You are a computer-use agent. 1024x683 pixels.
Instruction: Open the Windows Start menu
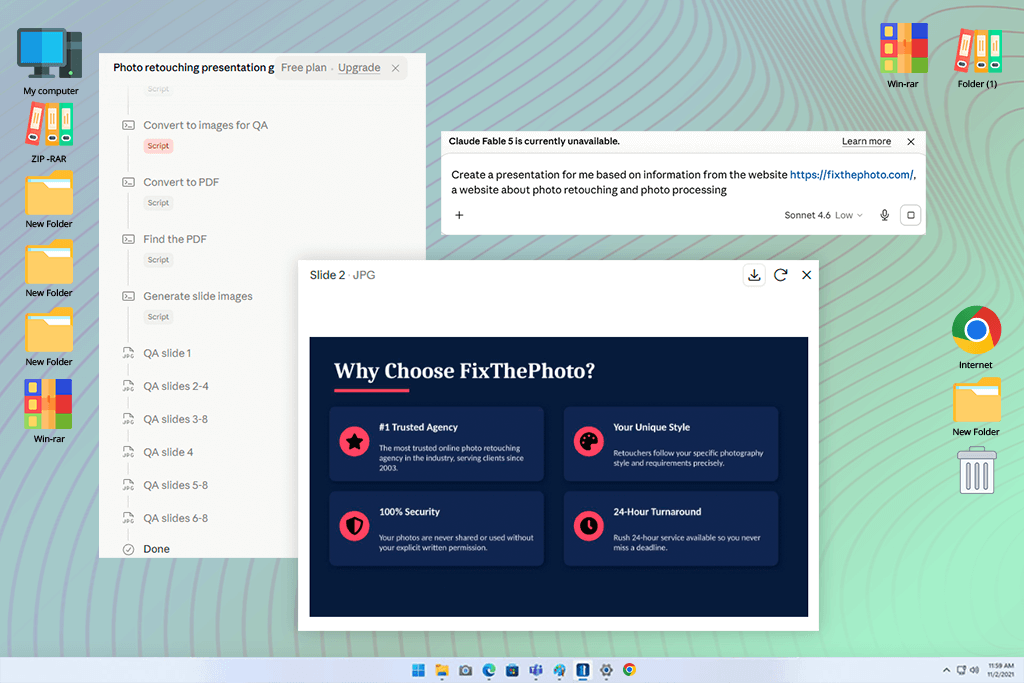[418, 670]
